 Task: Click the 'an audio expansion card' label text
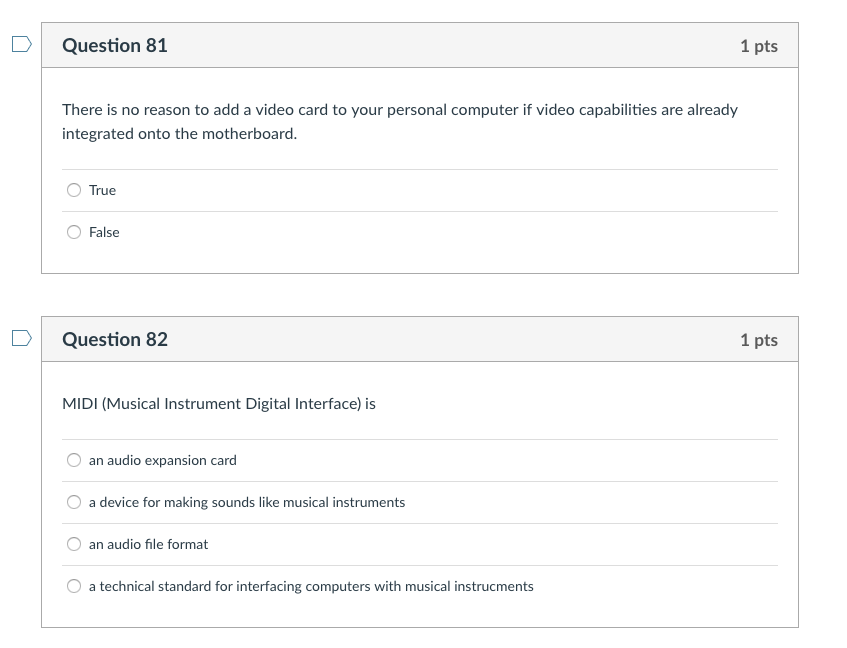coord(163,461)
